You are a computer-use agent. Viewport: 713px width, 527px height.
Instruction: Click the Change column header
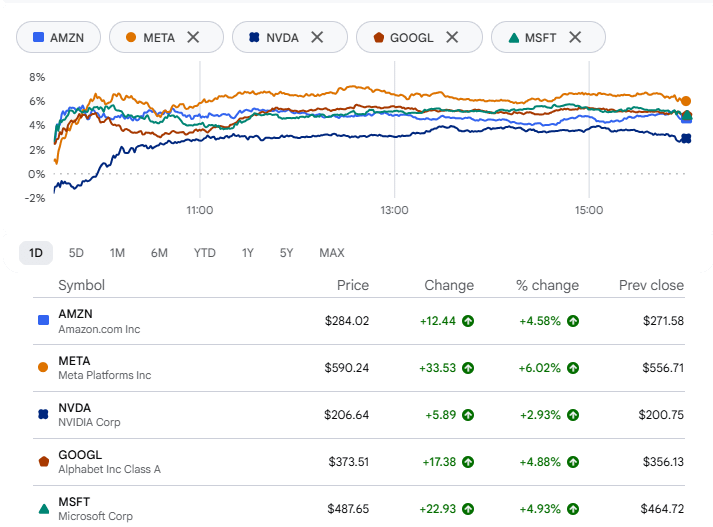coord(449,286)
